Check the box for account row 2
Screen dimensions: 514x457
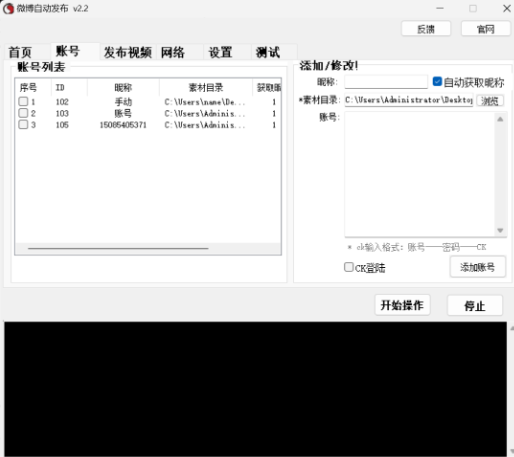click(23, 113)
